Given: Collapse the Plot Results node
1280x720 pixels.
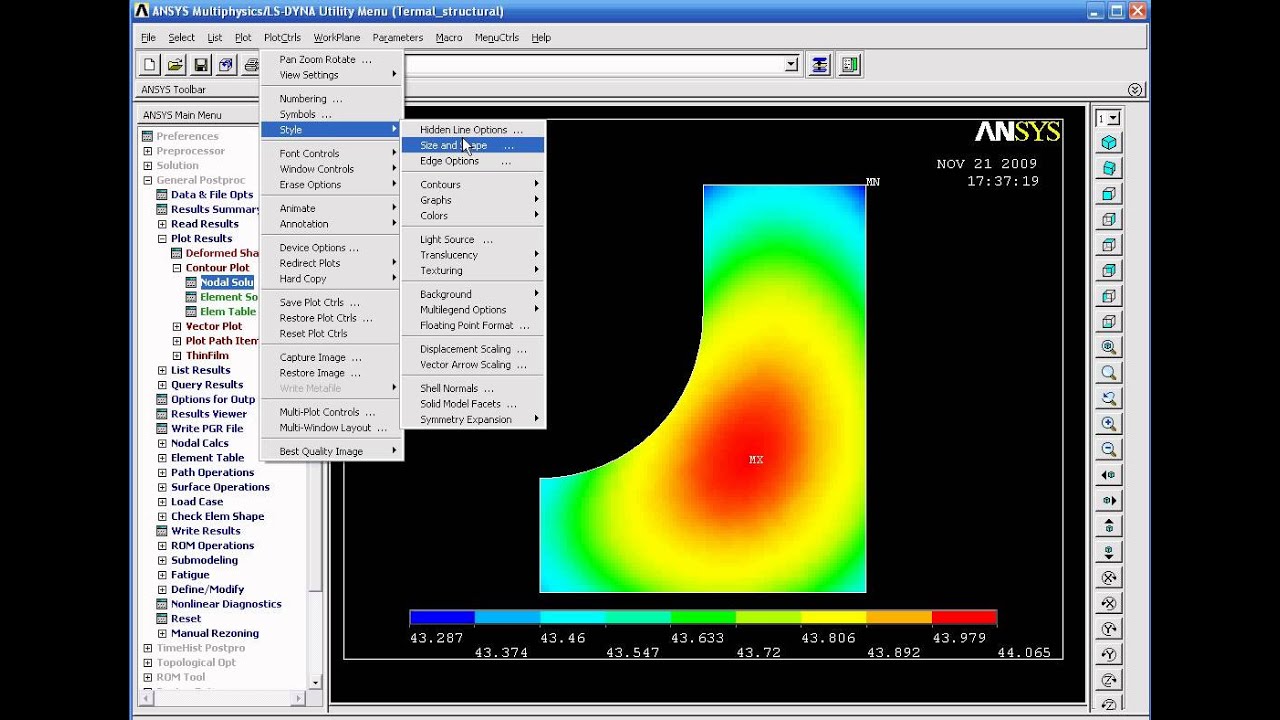Looking at the screenshot, I should (162, 239).
